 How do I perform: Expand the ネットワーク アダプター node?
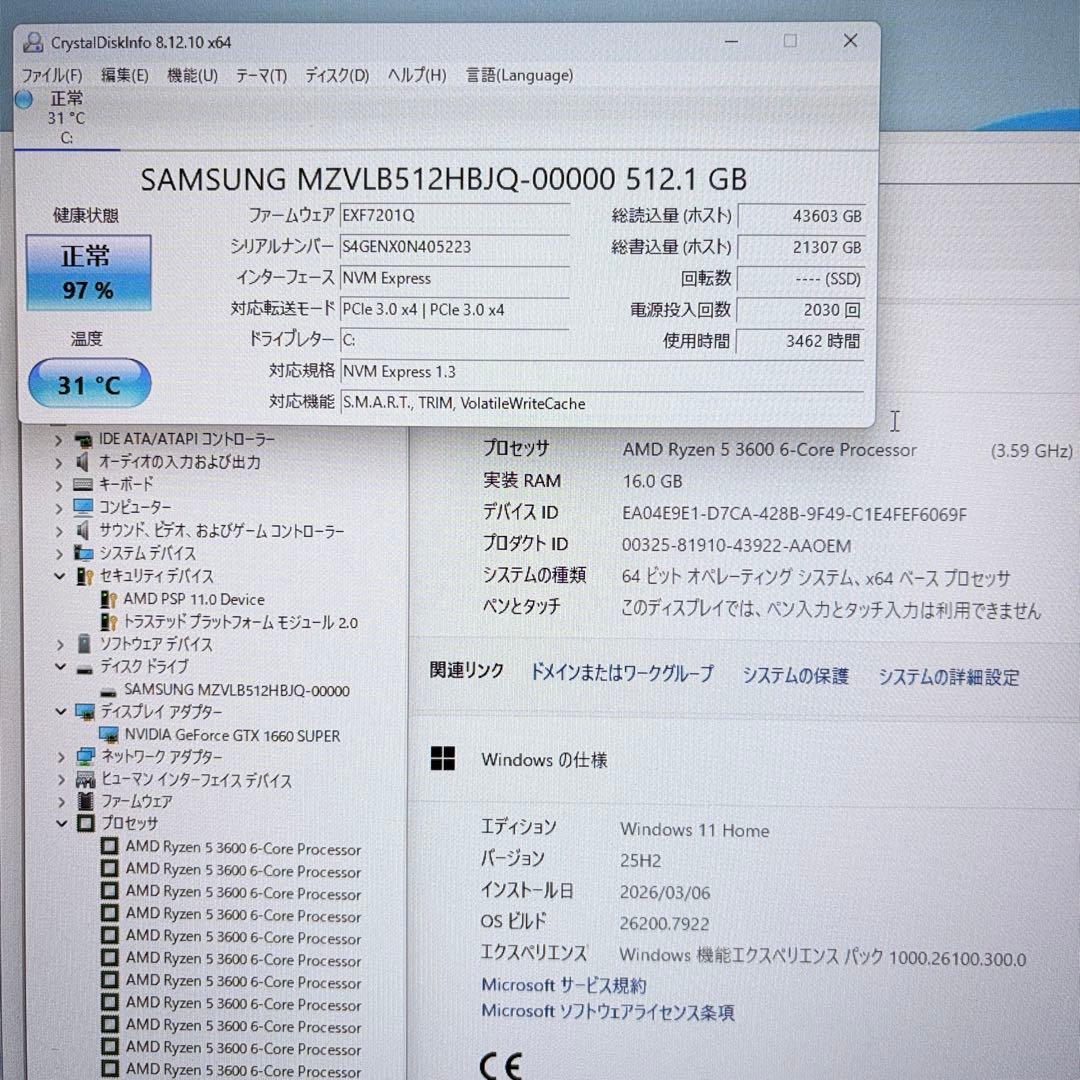pos(61,757)
